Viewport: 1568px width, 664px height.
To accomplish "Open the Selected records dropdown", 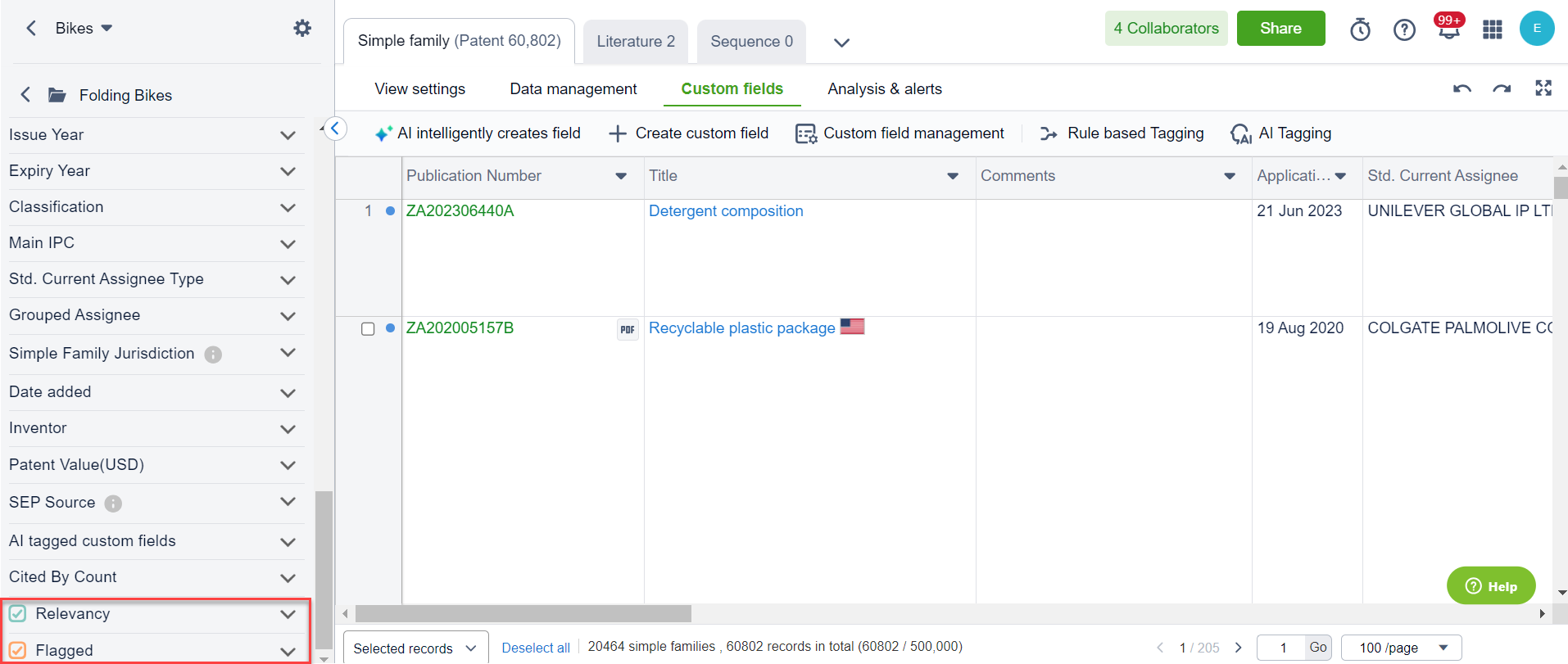I will (x=415, y=648).
